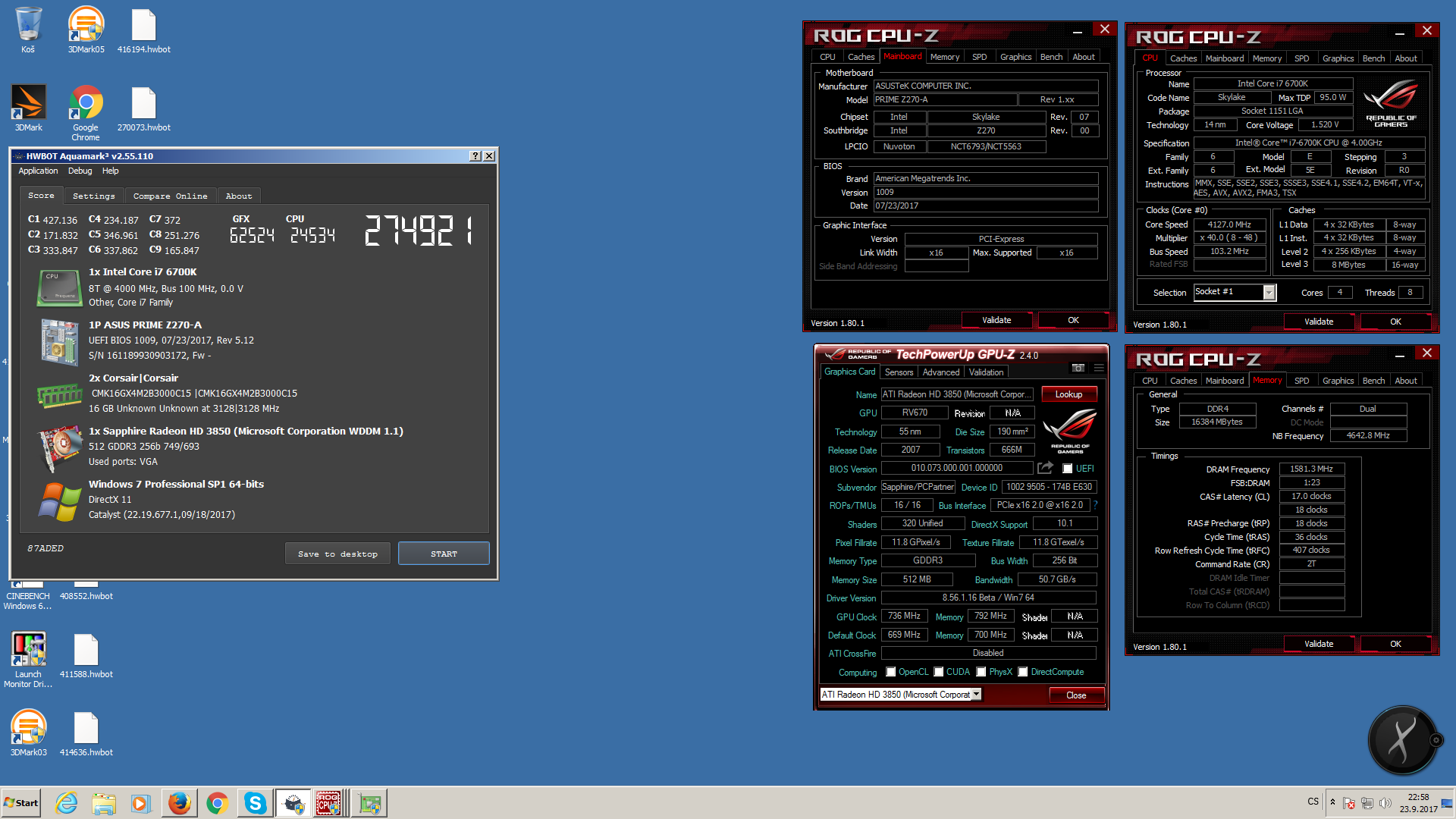Switch to the Compare Online tab
Image resolution: width=1456 pixels, height=819 pixels.
171,196
